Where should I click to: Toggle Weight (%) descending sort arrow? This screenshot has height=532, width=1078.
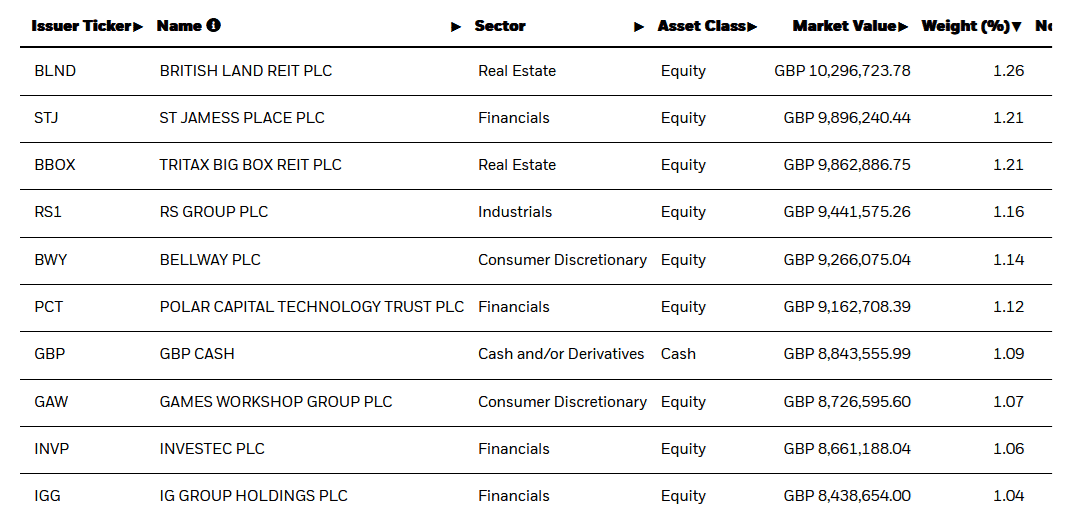point(1017,27)
